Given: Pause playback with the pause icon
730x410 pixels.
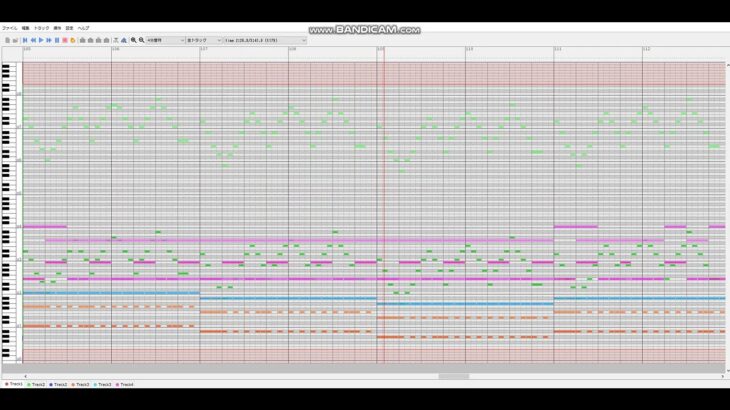Looking at the screenshot, I should coord(57,40).
